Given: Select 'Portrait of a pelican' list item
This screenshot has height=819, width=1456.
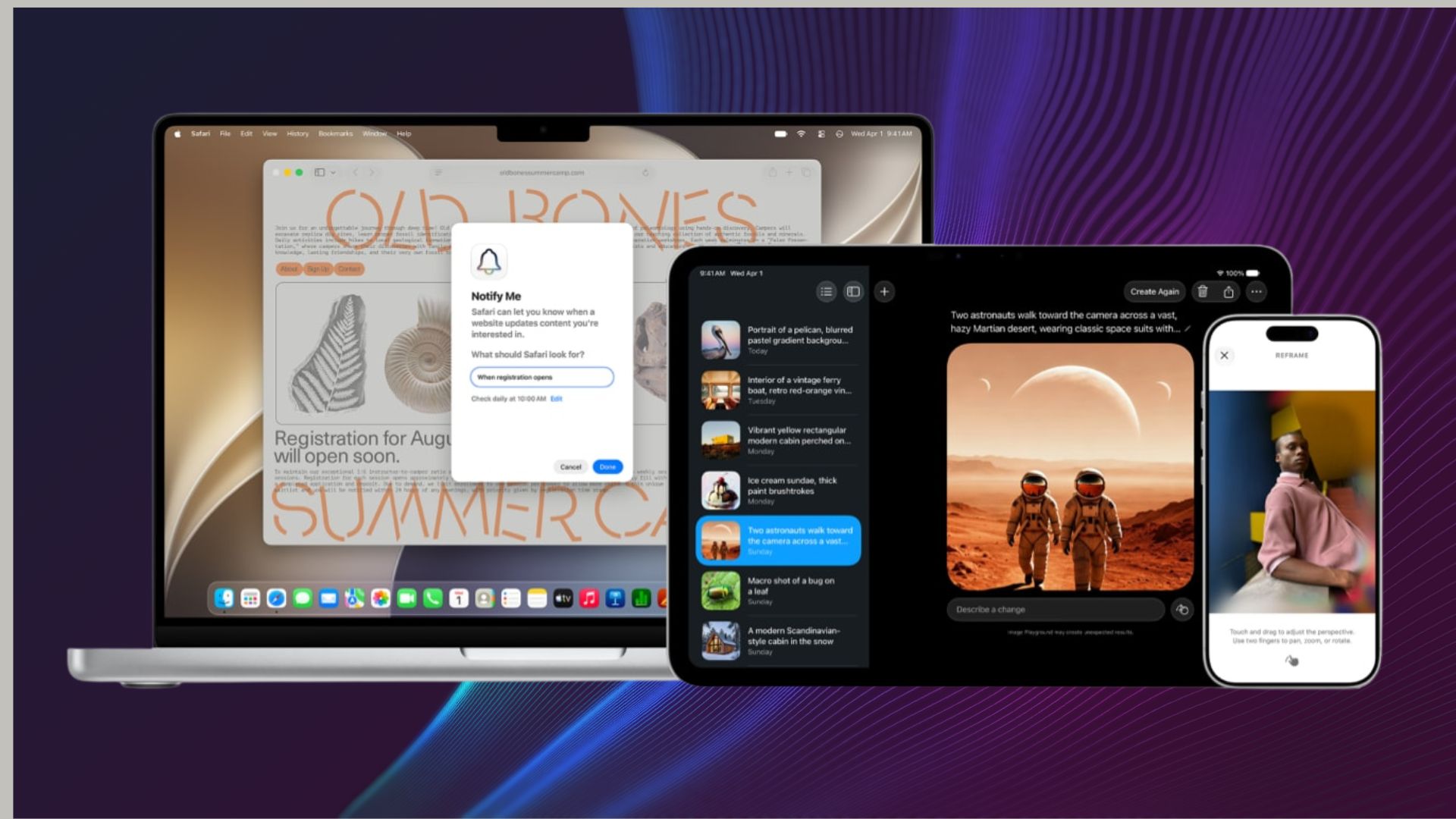Looking at the screenshot, I should point(778,340).
